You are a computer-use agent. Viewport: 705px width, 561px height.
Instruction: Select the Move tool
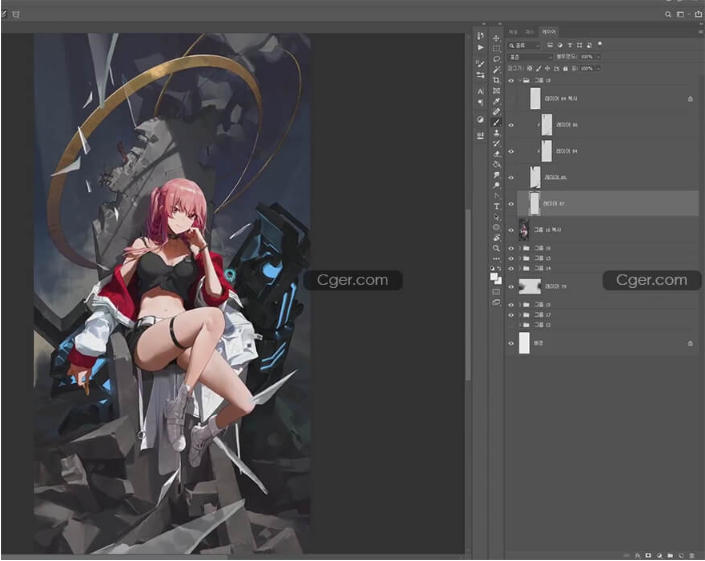tap(496, 38)
